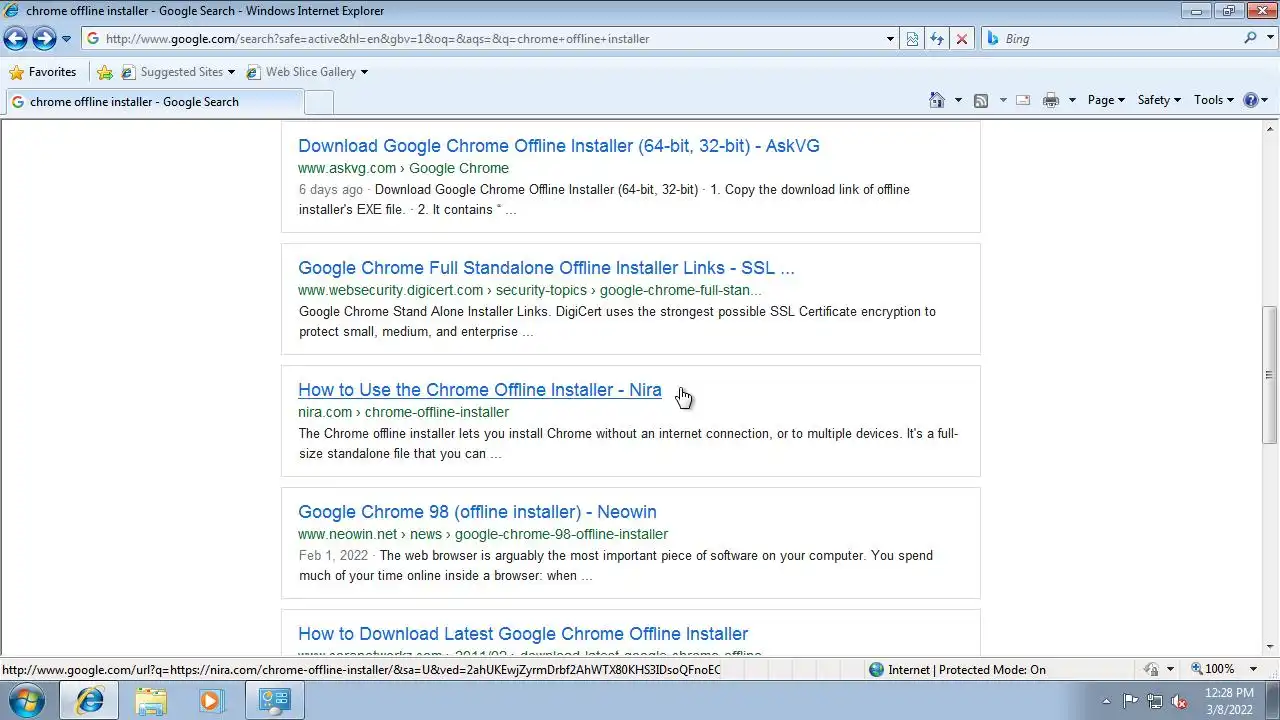Viewport: 1280px width, 720px height.
Task: Open Windows Explorer folder taskbar icon
Action: pos(151,701)
